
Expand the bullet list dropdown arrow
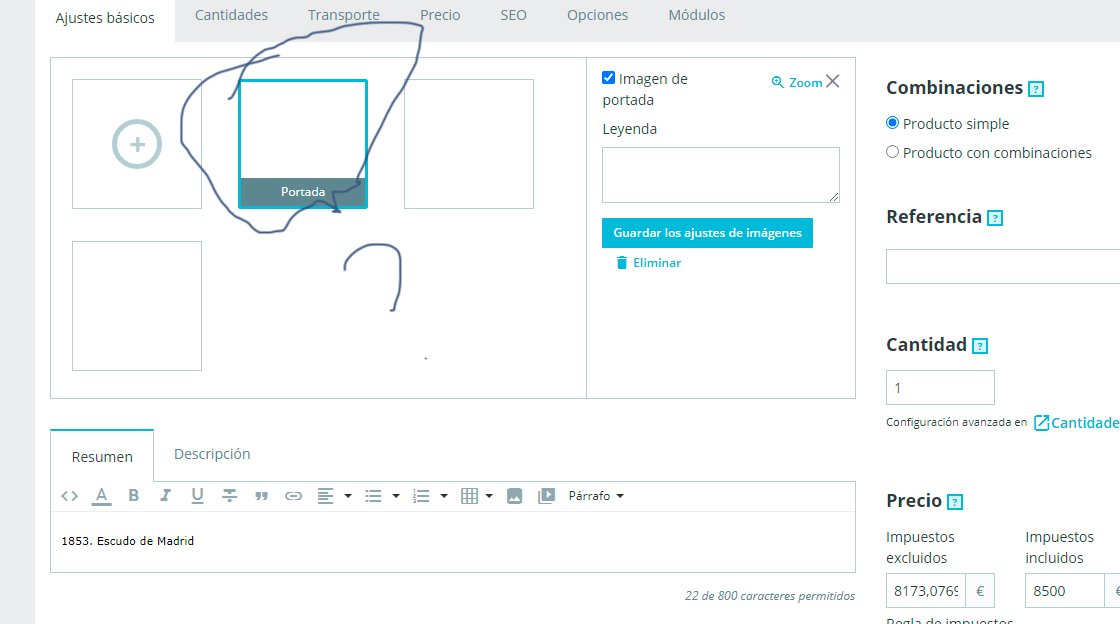coord(396,495)
